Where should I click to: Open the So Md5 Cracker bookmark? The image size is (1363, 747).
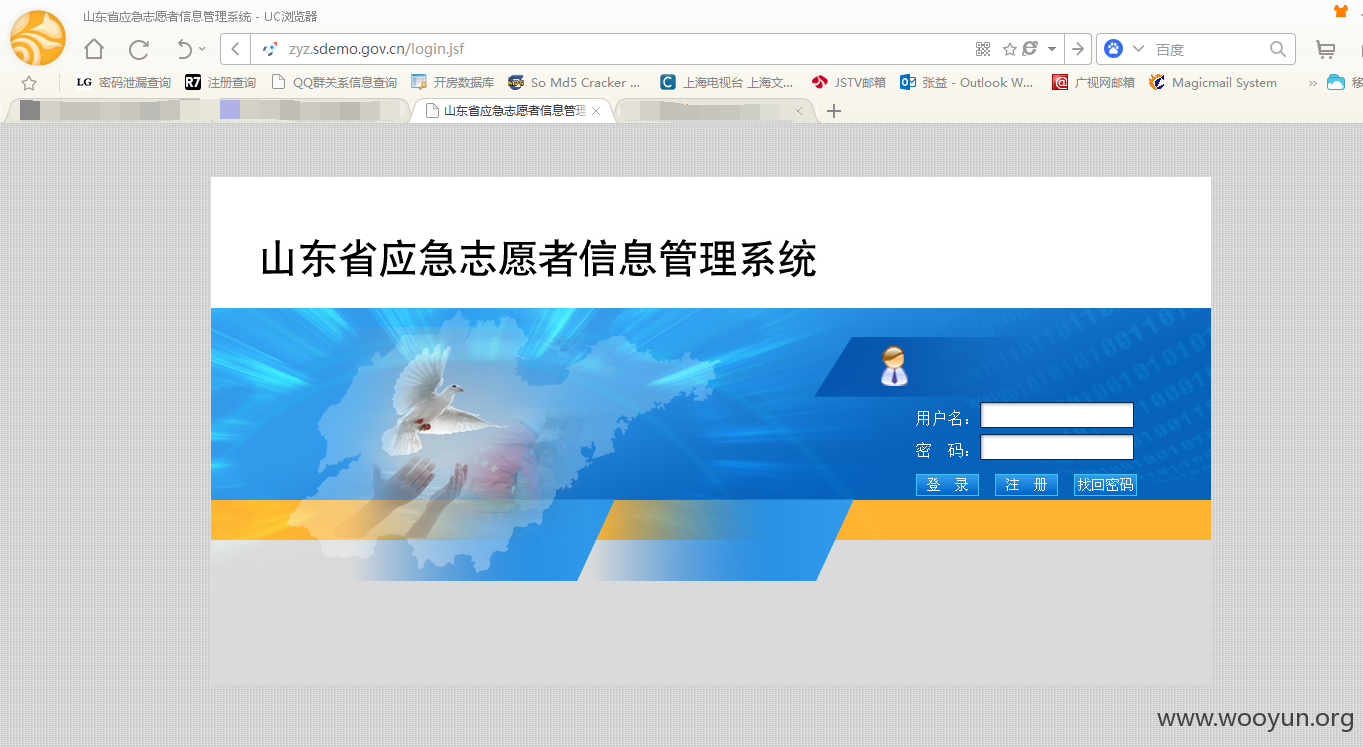click(574, 83)
